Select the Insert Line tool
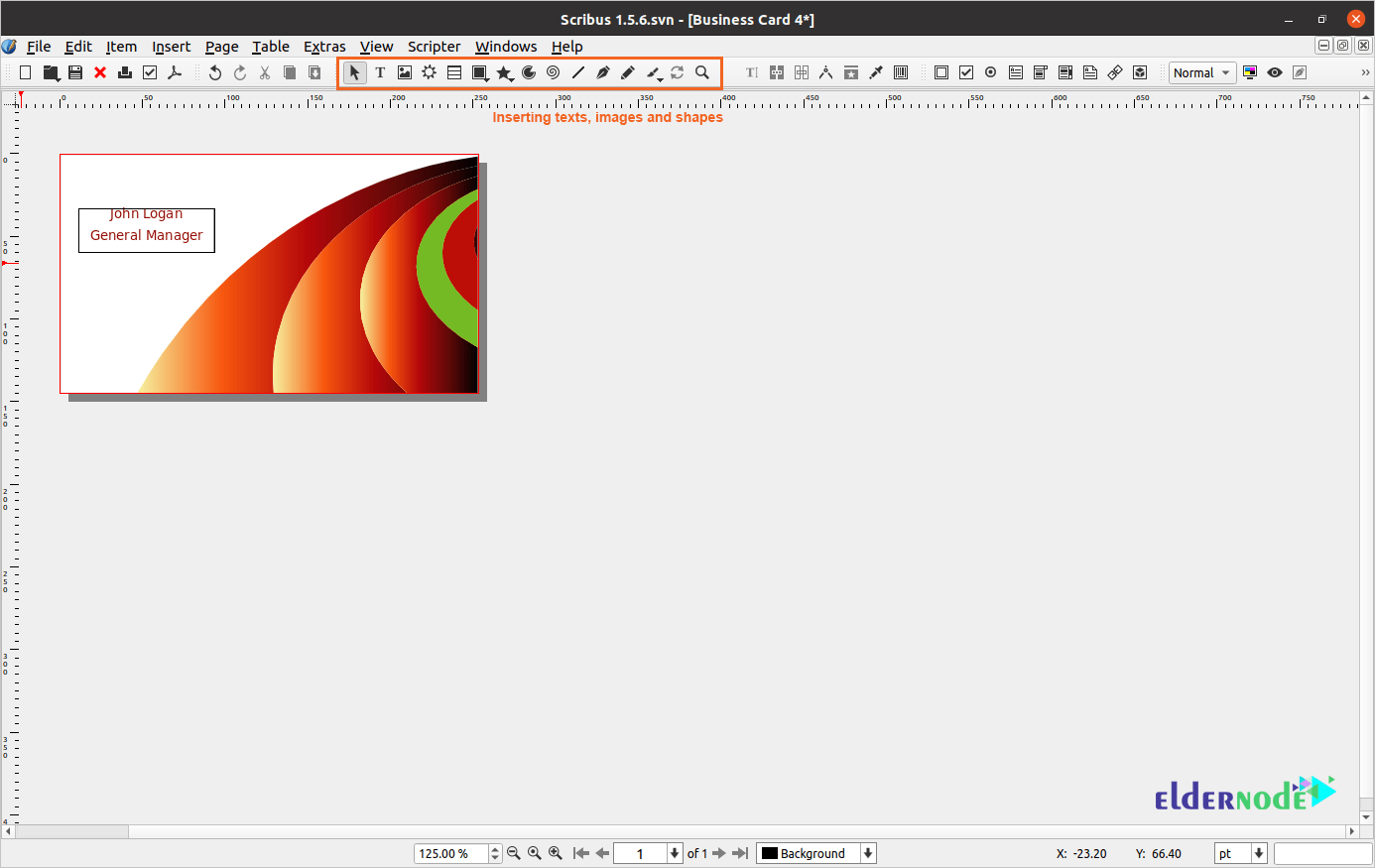This screenshot has width=1375, height=868. [578, 72]
